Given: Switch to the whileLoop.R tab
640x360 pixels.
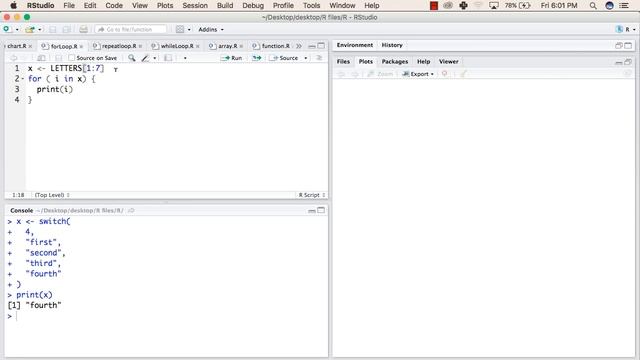Looking at the screenshot, I should 177,46.
